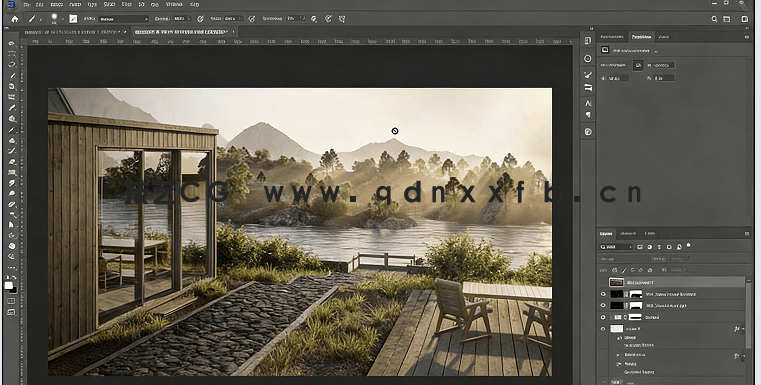Image resolution: width=761 pixels, height=385 pixels.
Task: Select the Hand tool
Action: tap(12, 246)
